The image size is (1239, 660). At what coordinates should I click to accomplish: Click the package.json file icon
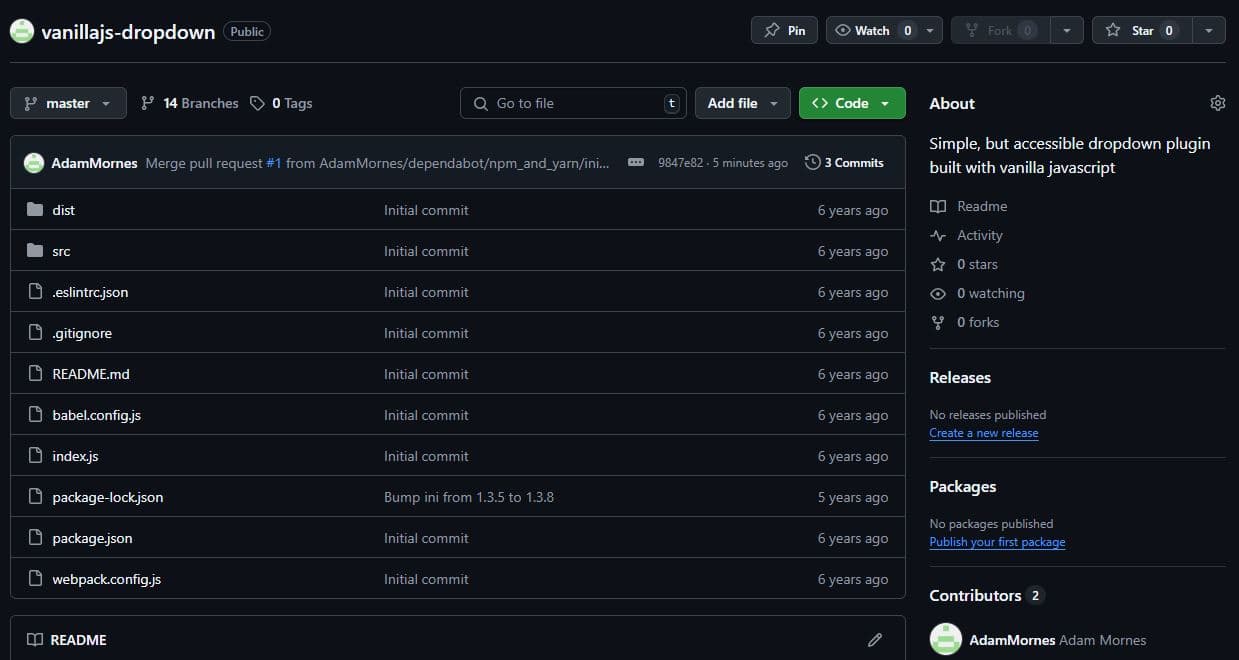click(35, 538)
